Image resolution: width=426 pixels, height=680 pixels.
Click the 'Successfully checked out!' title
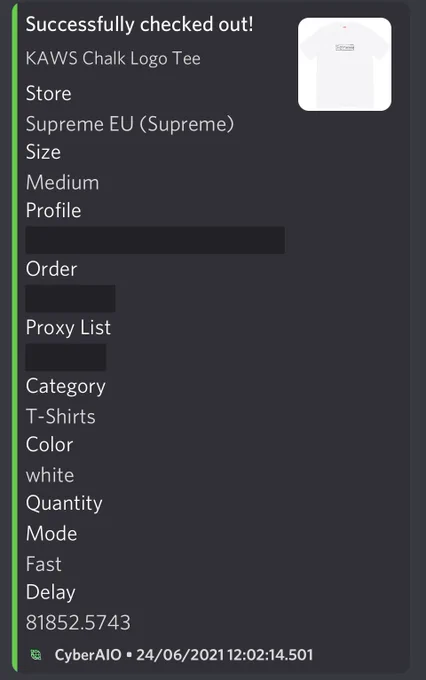(139, 24)
